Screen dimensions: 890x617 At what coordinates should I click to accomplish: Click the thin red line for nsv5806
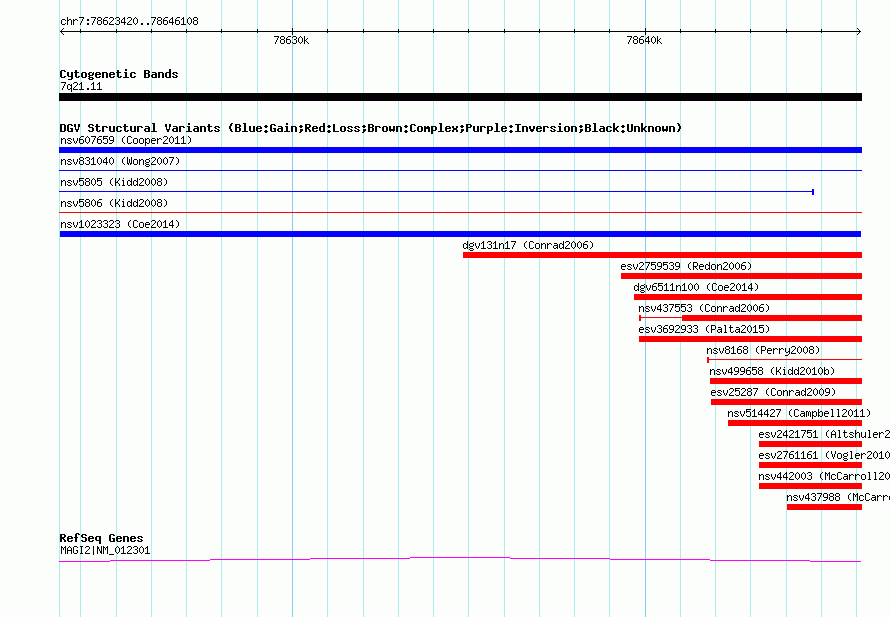pos(460,212)
